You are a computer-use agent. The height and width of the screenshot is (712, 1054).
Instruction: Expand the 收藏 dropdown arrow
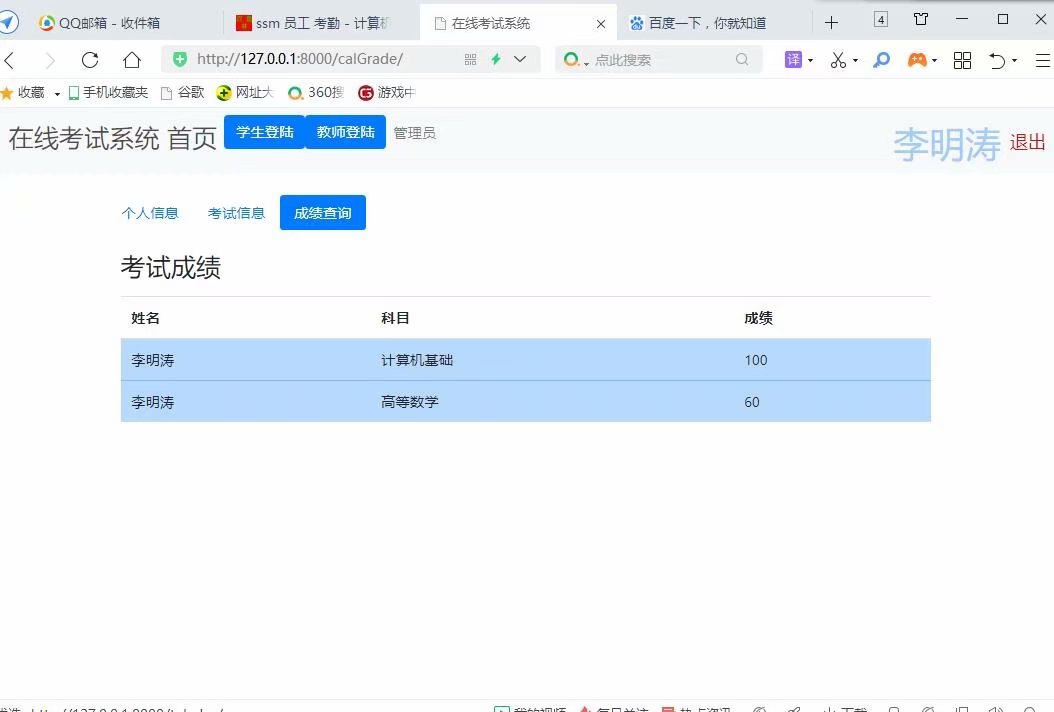(x=57, y=94)
